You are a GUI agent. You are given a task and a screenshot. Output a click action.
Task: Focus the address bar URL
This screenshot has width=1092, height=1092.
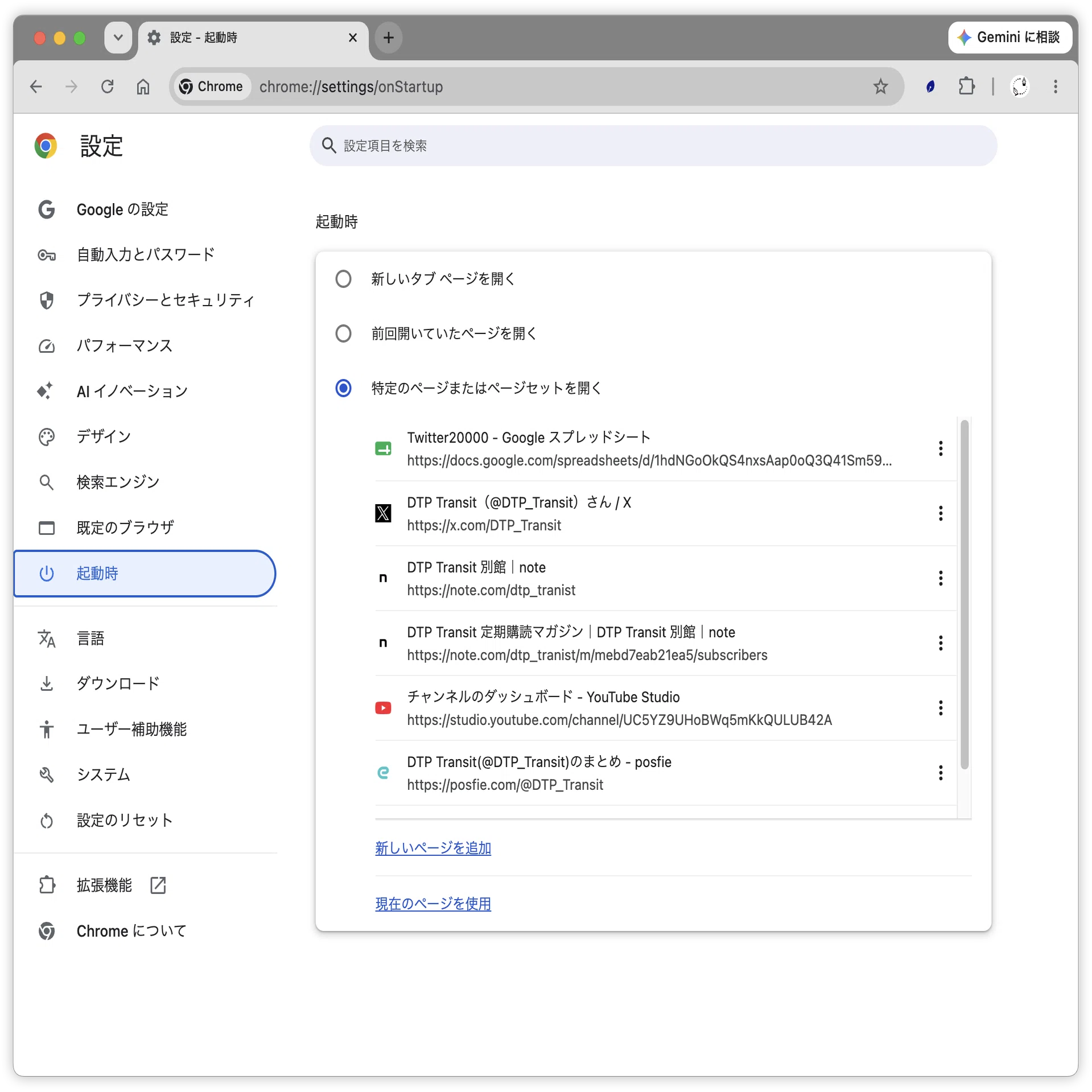pyautogui.click(x=351, y=86)
